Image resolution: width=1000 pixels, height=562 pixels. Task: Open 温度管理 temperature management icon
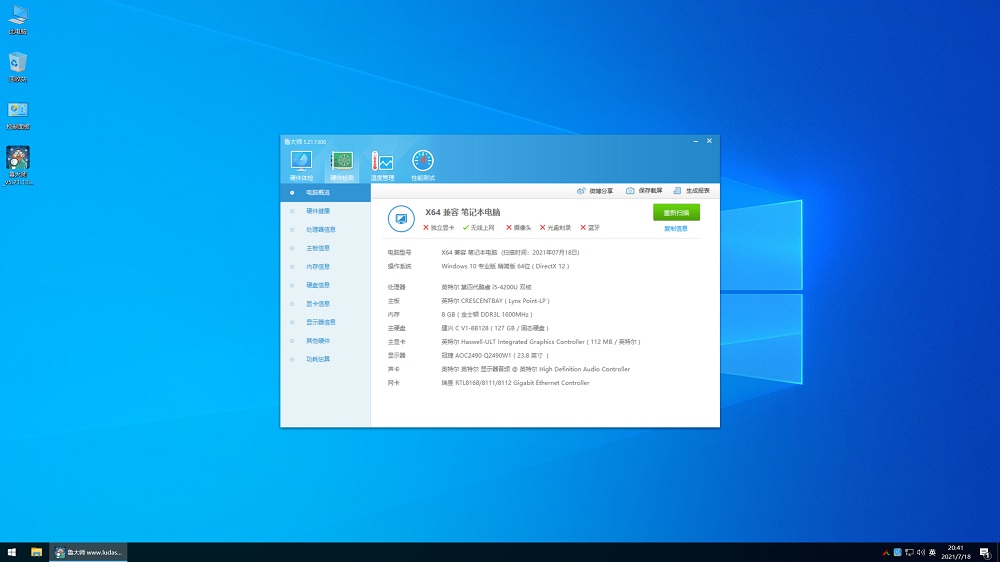point(382,162)
